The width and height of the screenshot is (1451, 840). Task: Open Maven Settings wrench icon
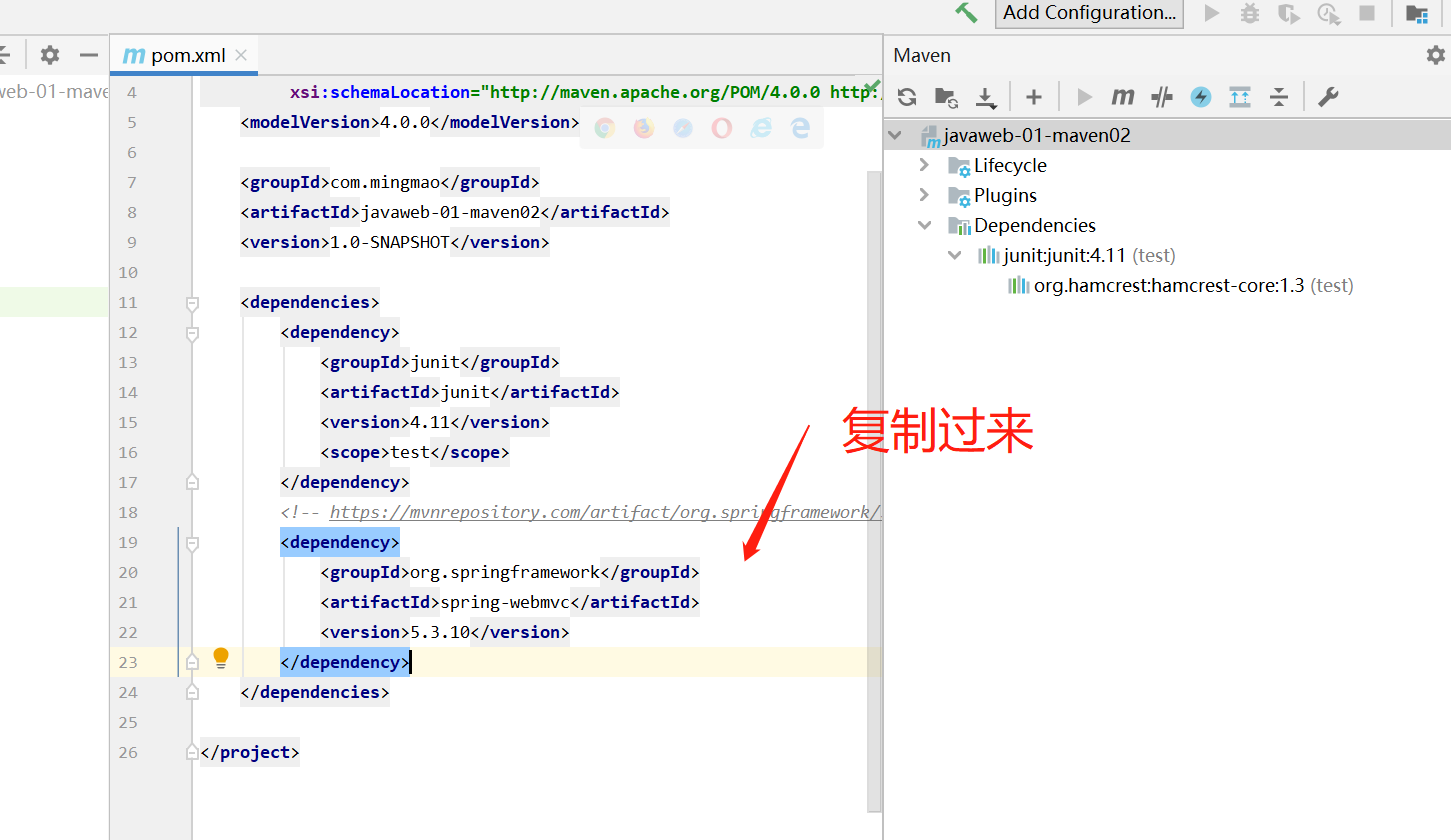point(1328,97)
